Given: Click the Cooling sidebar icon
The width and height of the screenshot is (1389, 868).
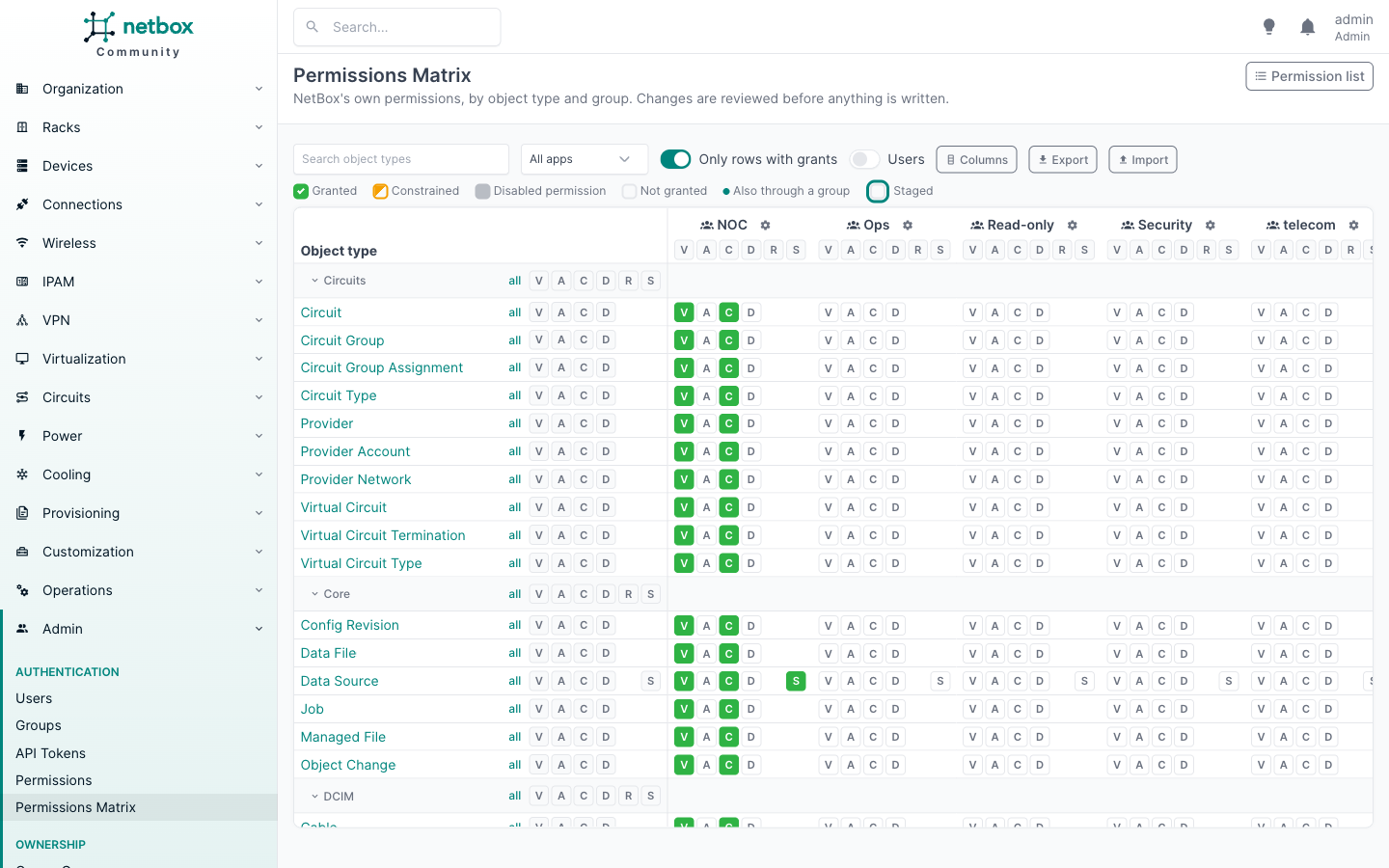Looking at the screenshot, I should (22, 475).
